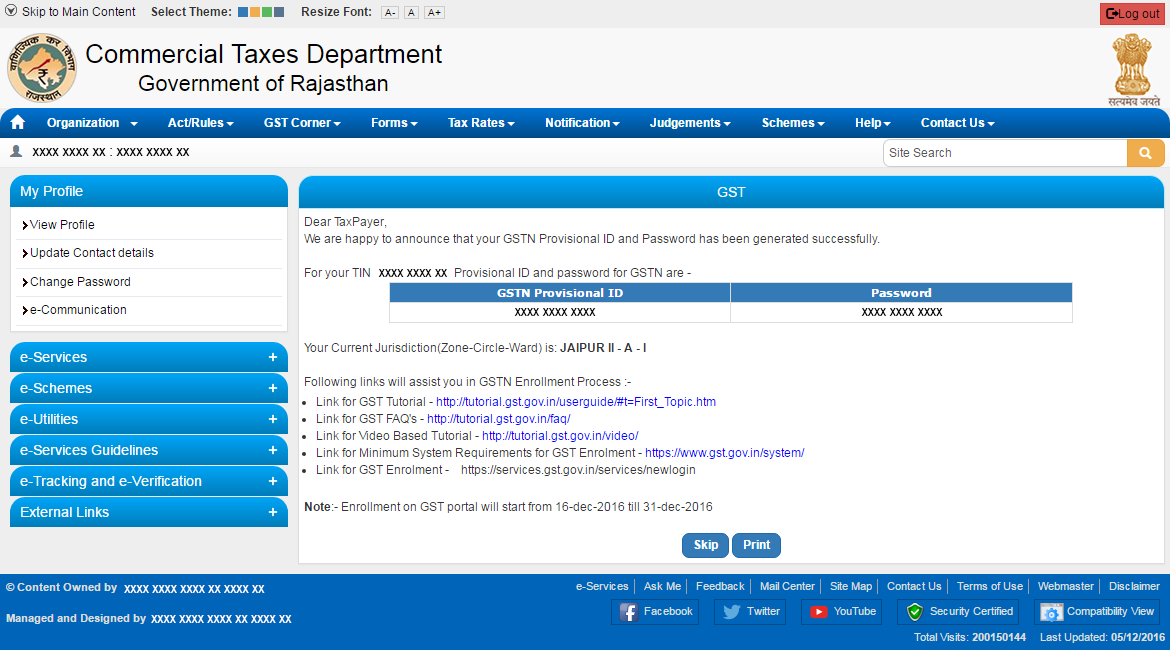
Task: Open the Tax Rates dropdown menu
Action: pyautogui.click(x=481, y=123)
